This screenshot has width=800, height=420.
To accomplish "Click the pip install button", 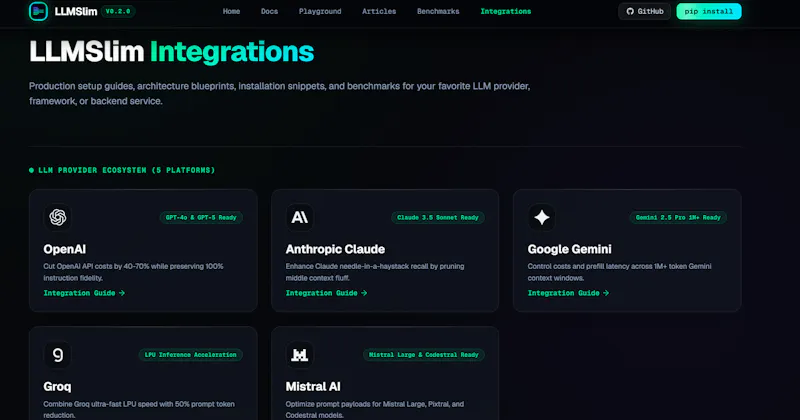I will (709, 11).
